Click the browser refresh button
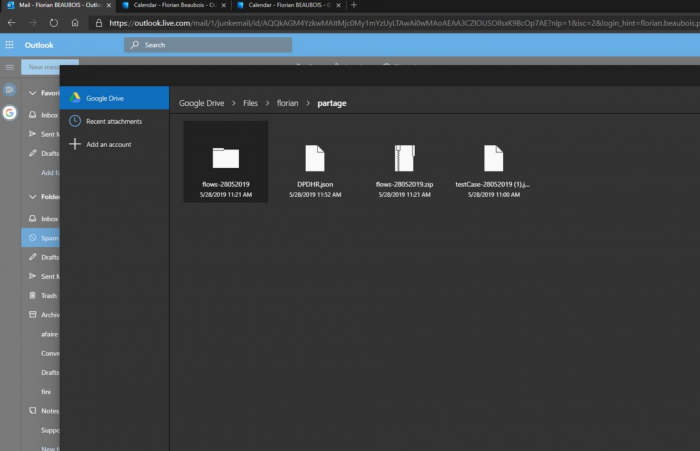 tap(53, 21)
